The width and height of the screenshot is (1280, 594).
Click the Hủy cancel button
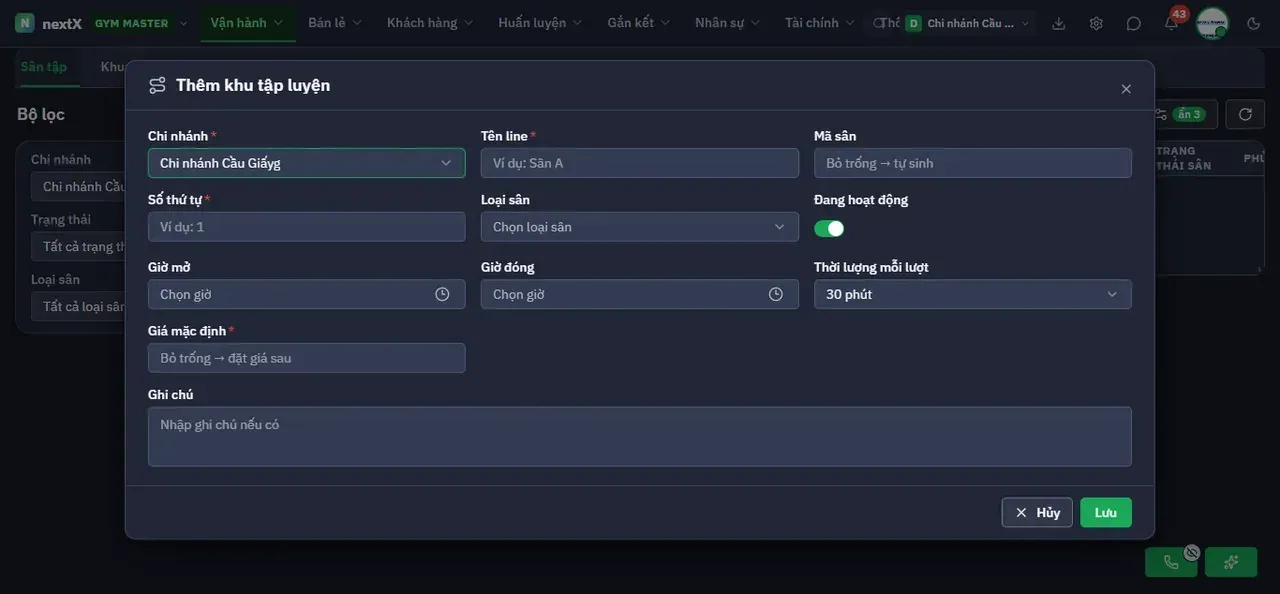point(1037,512)
